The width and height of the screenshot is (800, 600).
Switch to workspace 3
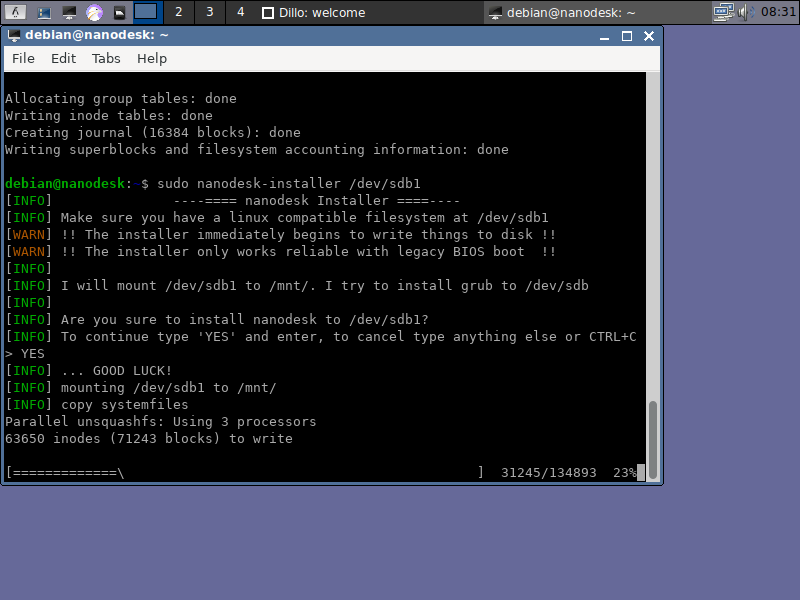pos(209,12)
